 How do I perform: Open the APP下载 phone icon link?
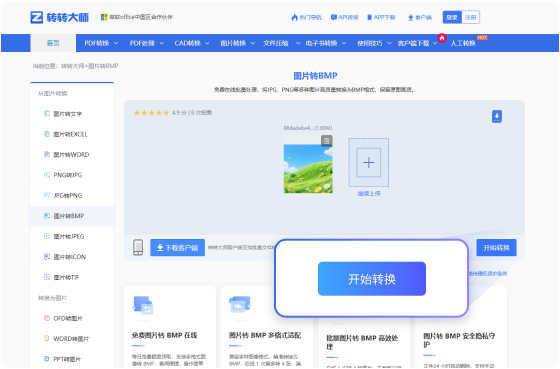point(381,17)
